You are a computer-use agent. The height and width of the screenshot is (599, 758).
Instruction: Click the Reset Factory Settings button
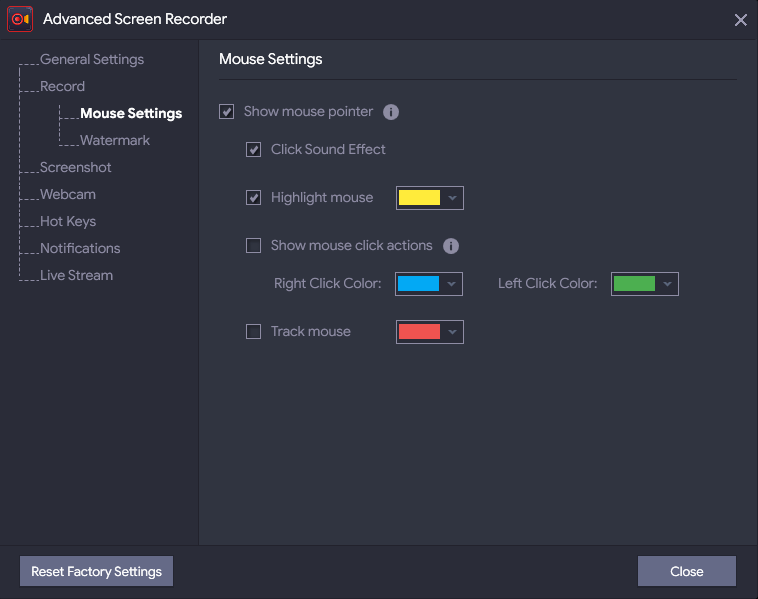click(96, 571)
